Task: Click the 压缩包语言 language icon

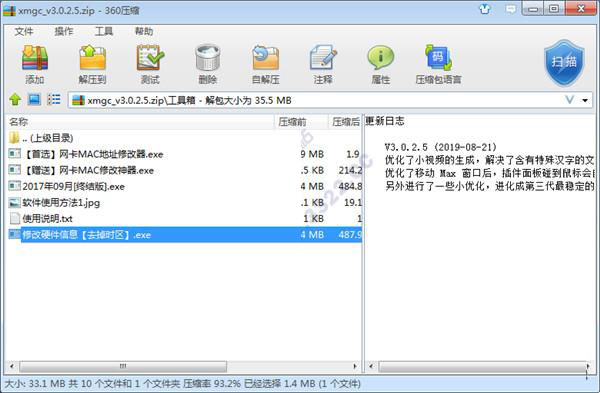Action: pyautogui.click(x=439, y=64)
